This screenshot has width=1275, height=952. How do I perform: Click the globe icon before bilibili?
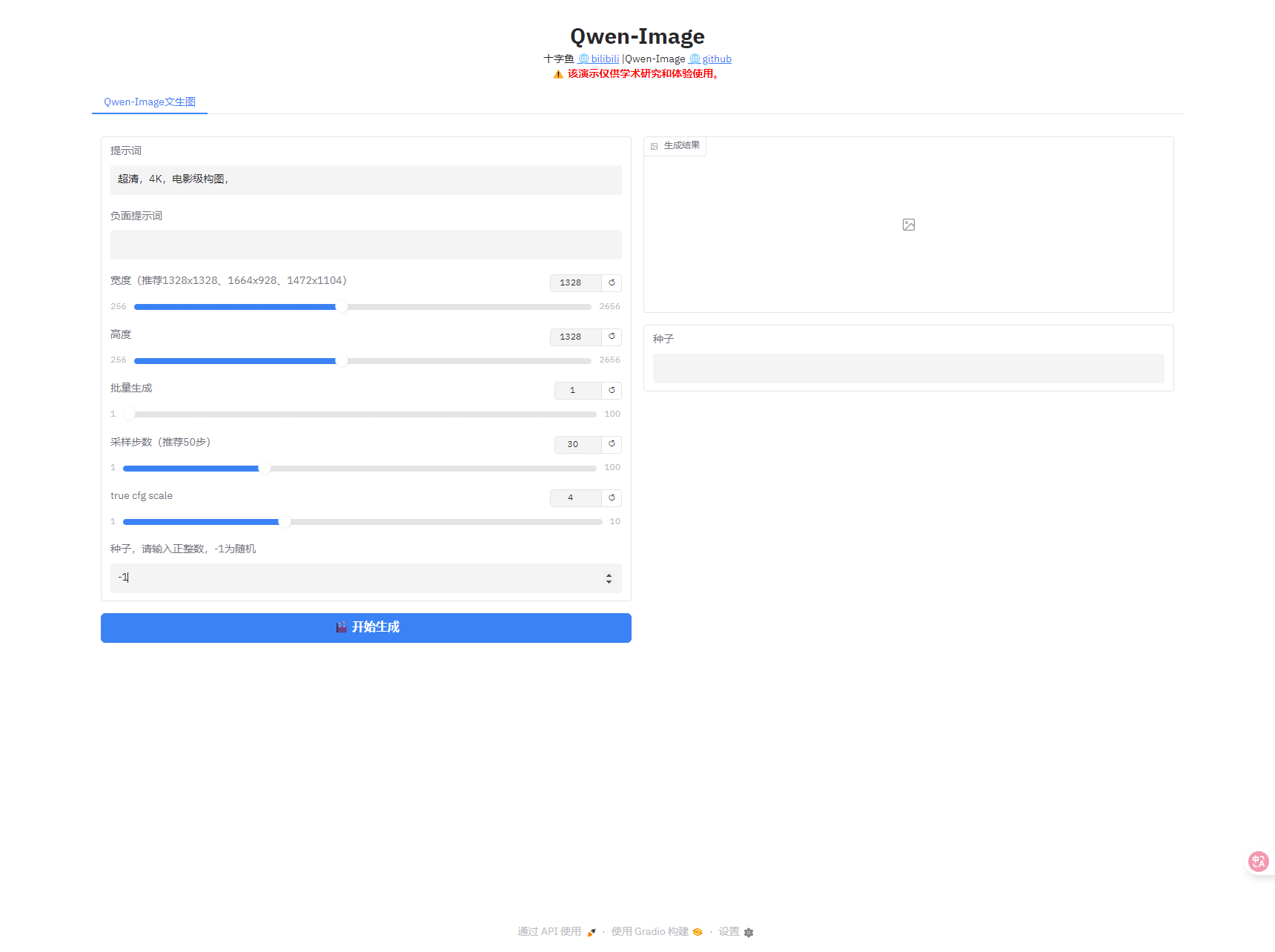click(583, 59)
